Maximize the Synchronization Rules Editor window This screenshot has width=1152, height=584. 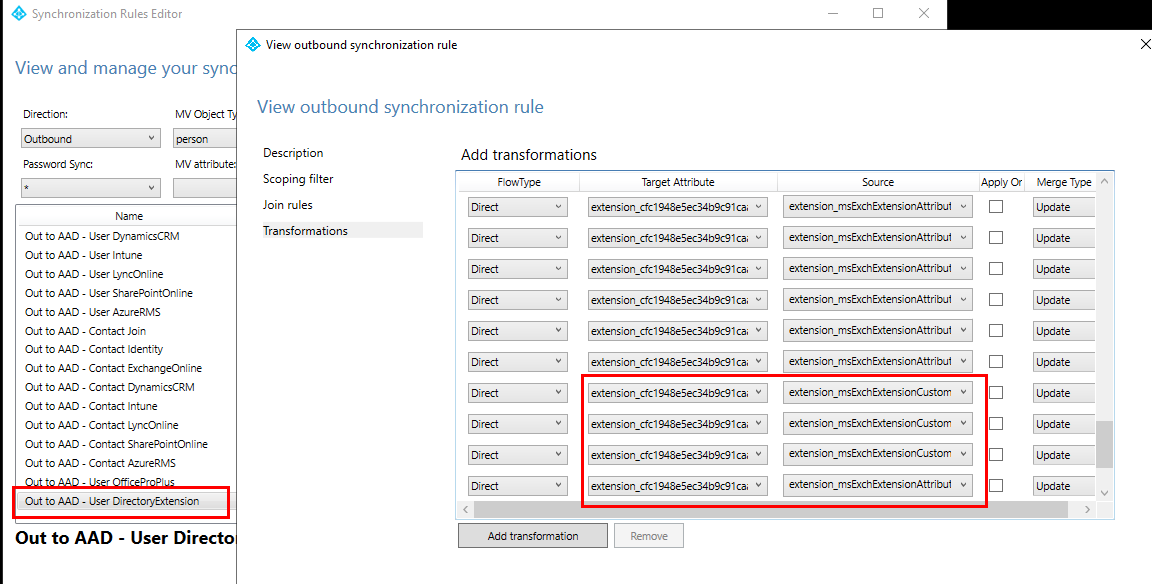(878, 13)
